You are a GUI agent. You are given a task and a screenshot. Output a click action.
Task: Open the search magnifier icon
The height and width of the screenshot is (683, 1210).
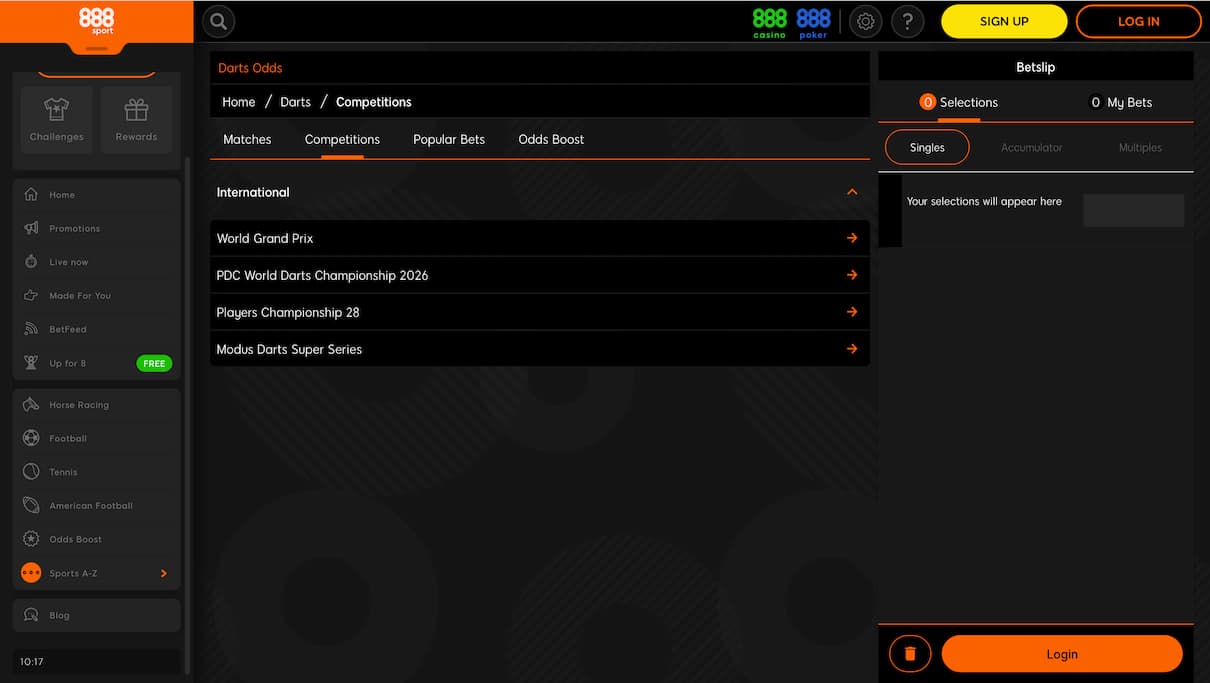[x=218, y=21]
